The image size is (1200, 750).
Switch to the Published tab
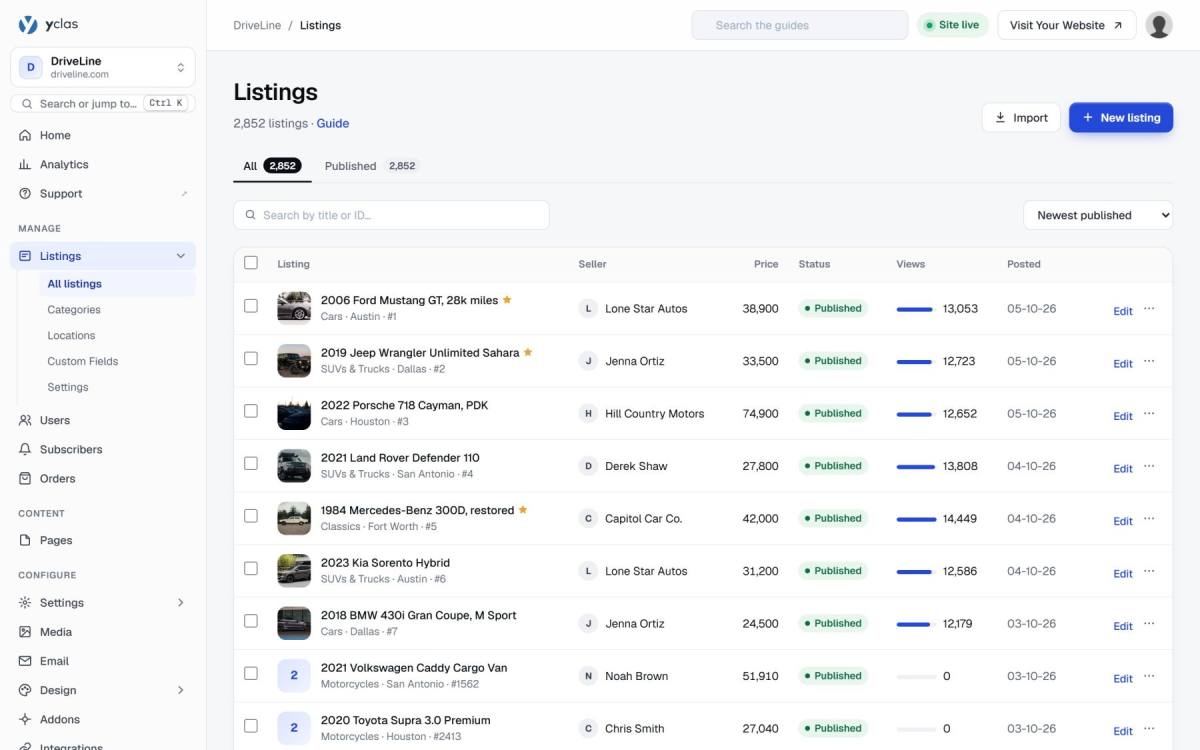pyautogui.click(x=370, y=166)
